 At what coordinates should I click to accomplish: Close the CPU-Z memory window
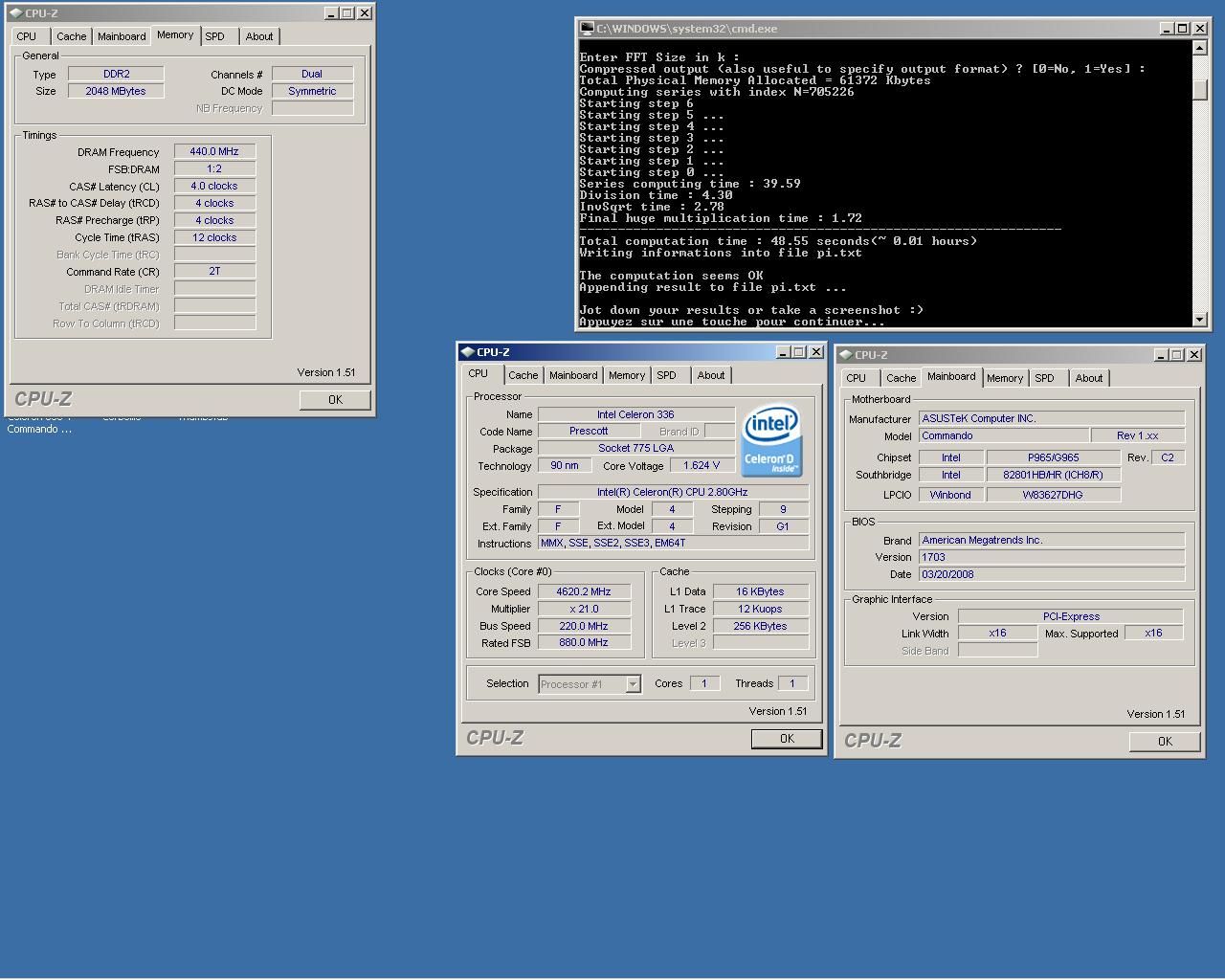pos(364,13)
